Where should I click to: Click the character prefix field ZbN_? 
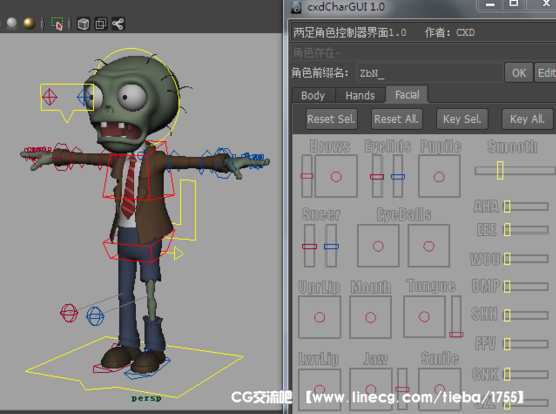point(430,73)
